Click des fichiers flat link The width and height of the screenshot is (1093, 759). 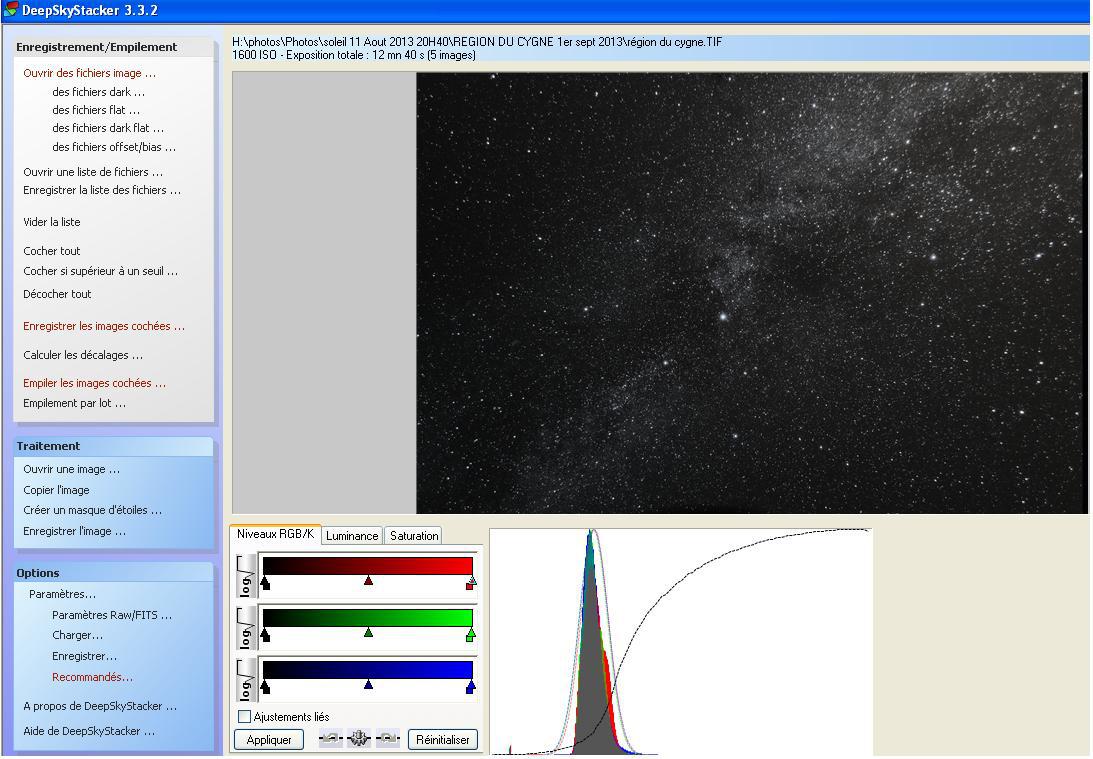pos(95,110)
